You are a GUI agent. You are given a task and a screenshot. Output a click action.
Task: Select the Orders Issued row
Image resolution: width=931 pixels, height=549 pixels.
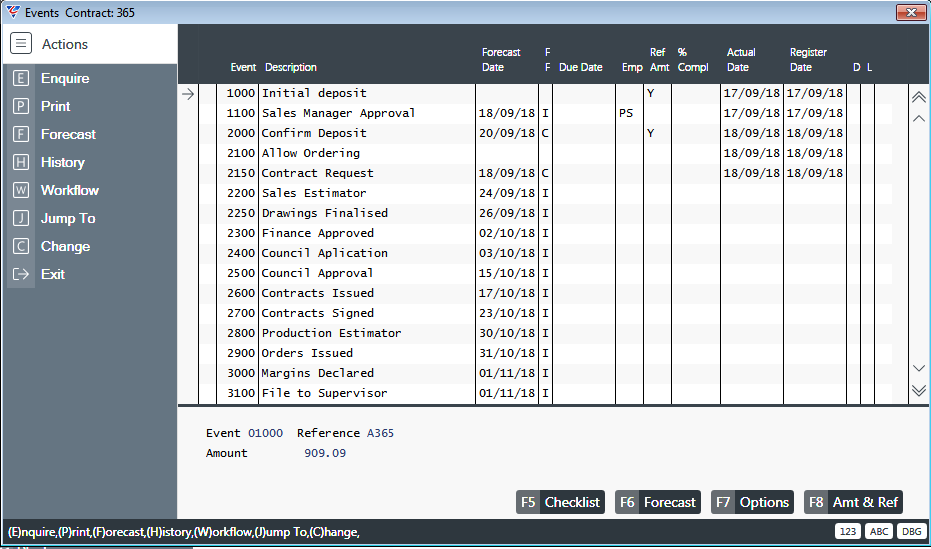coord(544,353)
